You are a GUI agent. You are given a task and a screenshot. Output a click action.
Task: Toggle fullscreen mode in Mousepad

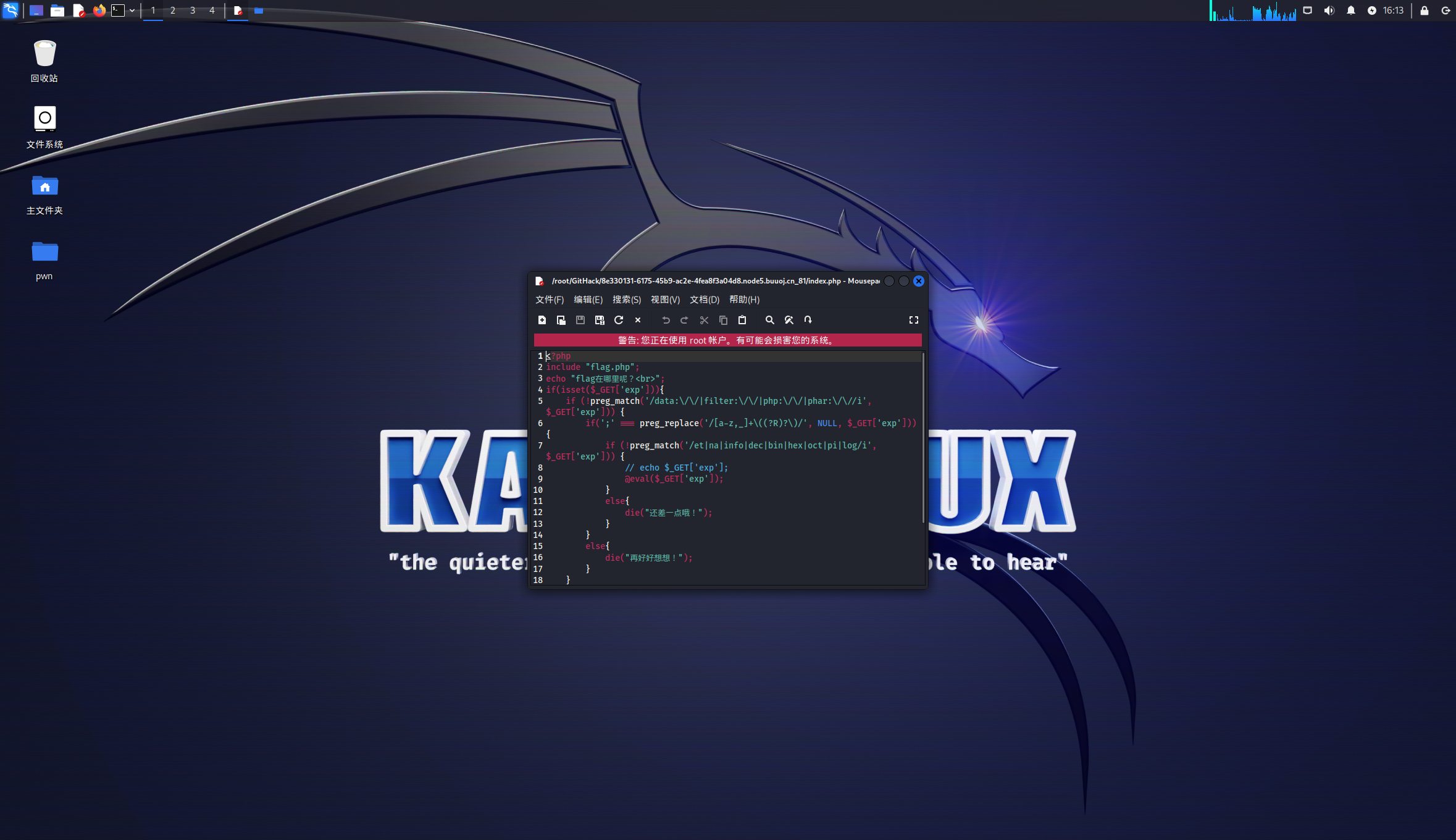point(913,320)
